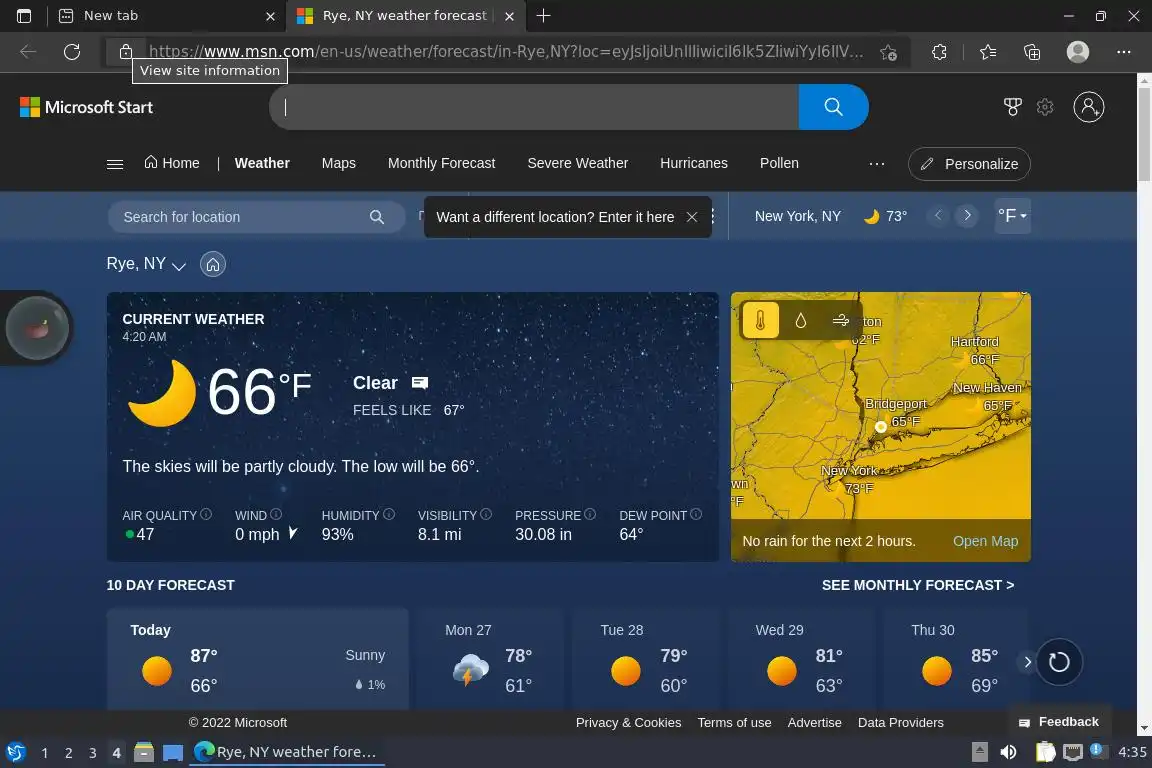This screenshot has width=1152, height=768.
Task: Open browser extensions puzzle icon
Action: (x=939, y=52)
